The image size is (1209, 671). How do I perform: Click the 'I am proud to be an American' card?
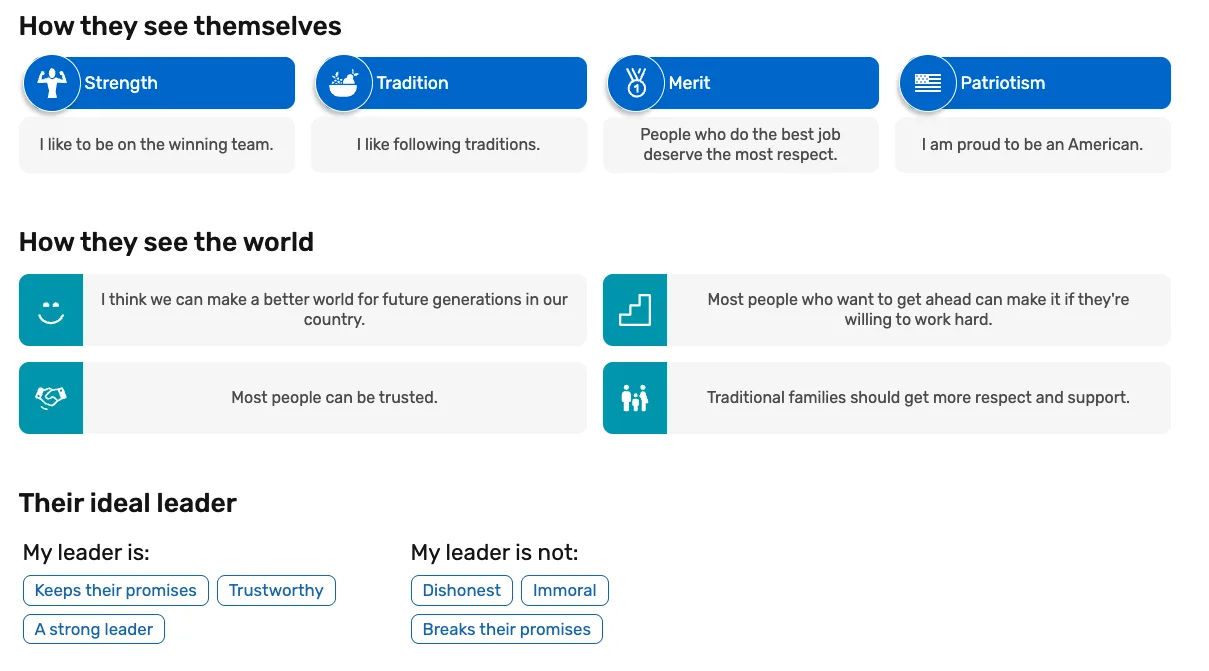coord(1032,145)
